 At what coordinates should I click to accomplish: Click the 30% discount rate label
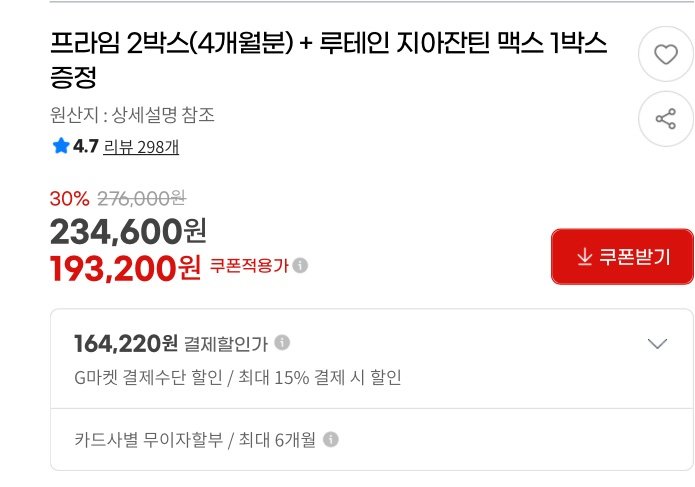(69, 198)
